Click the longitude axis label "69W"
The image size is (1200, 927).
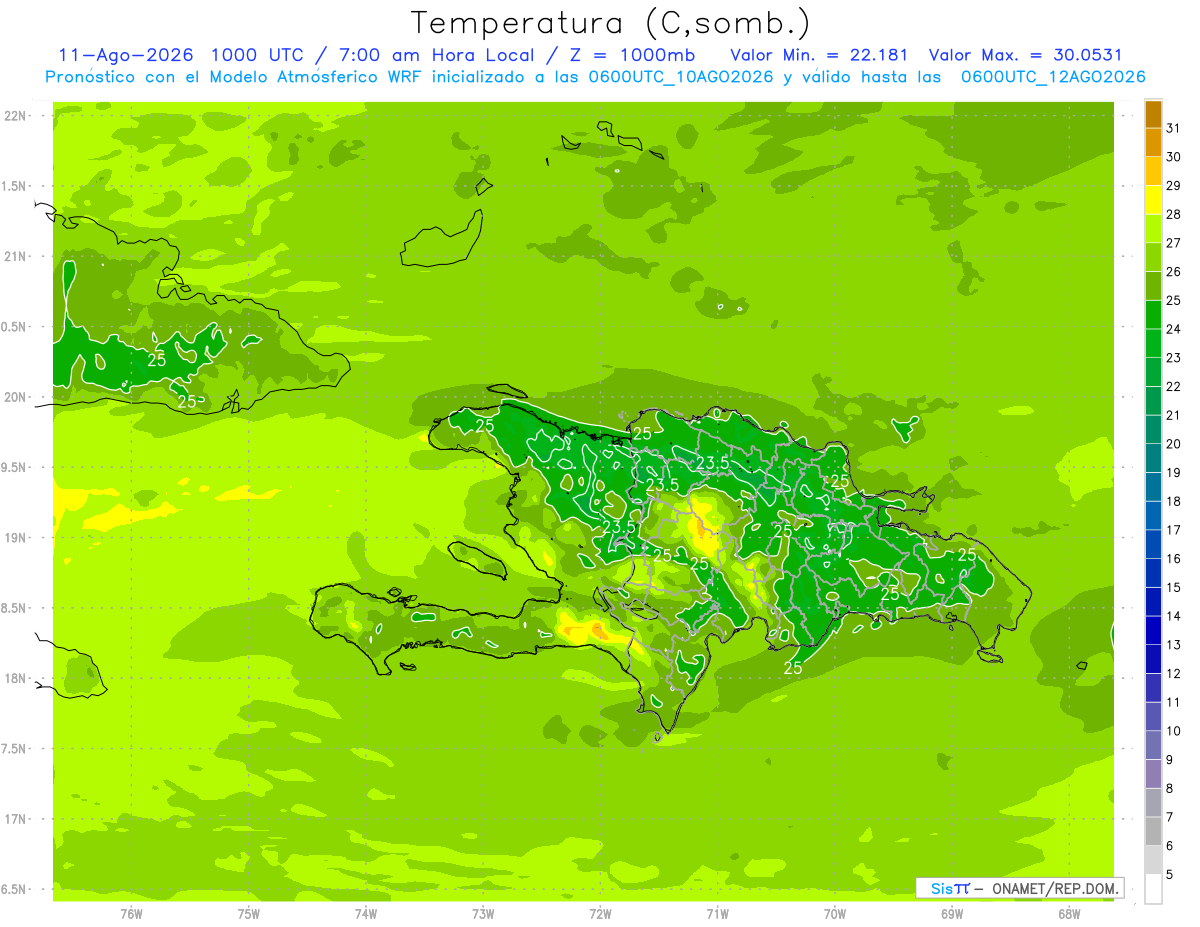tap(952, 914)
